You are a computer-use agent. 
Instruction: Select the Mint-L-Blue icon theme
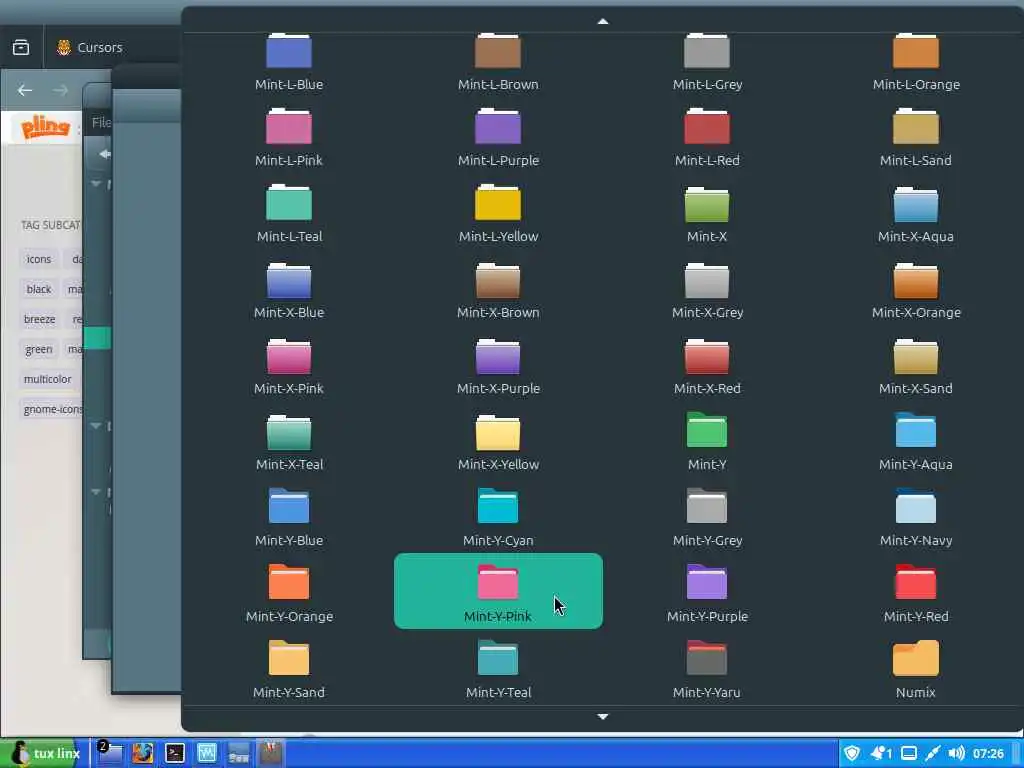pos(289,62)
